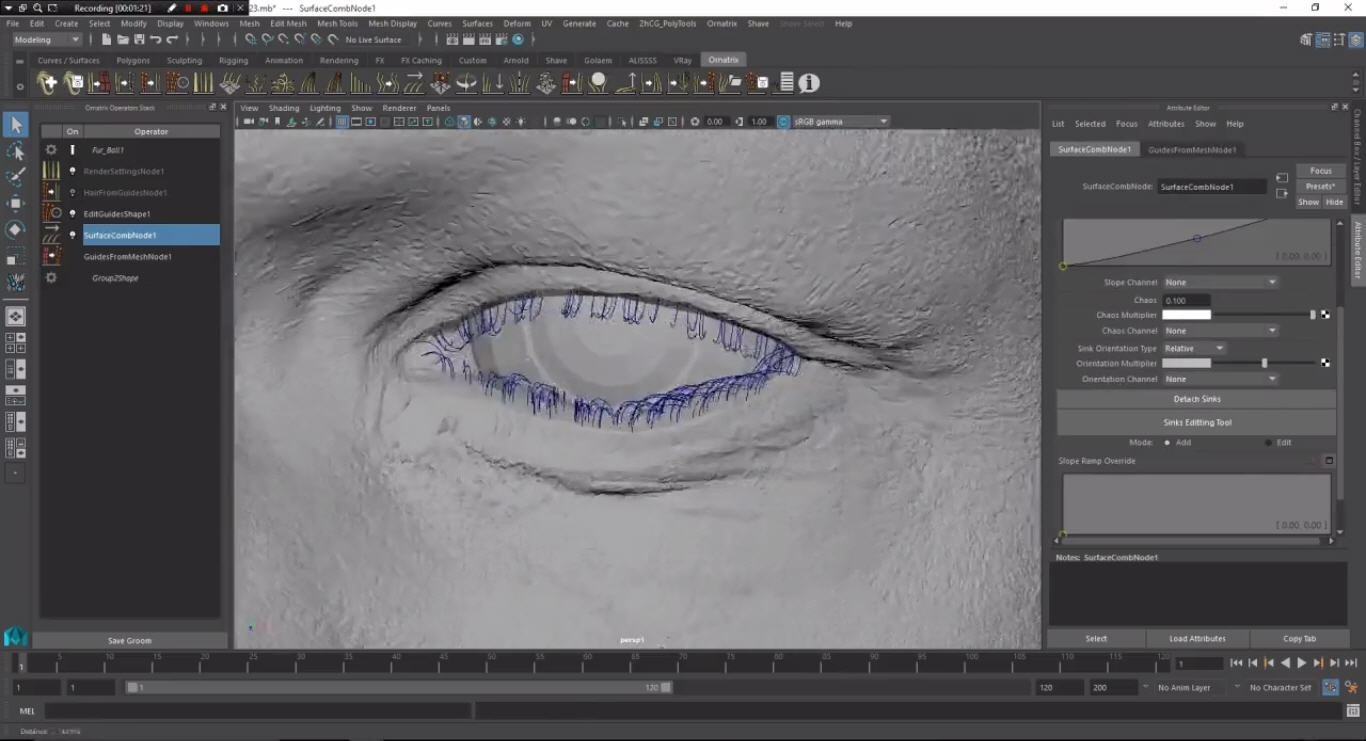1366x741 pixels.
Task: Click the Load Attributes button
Action: tap(1197, 638)
